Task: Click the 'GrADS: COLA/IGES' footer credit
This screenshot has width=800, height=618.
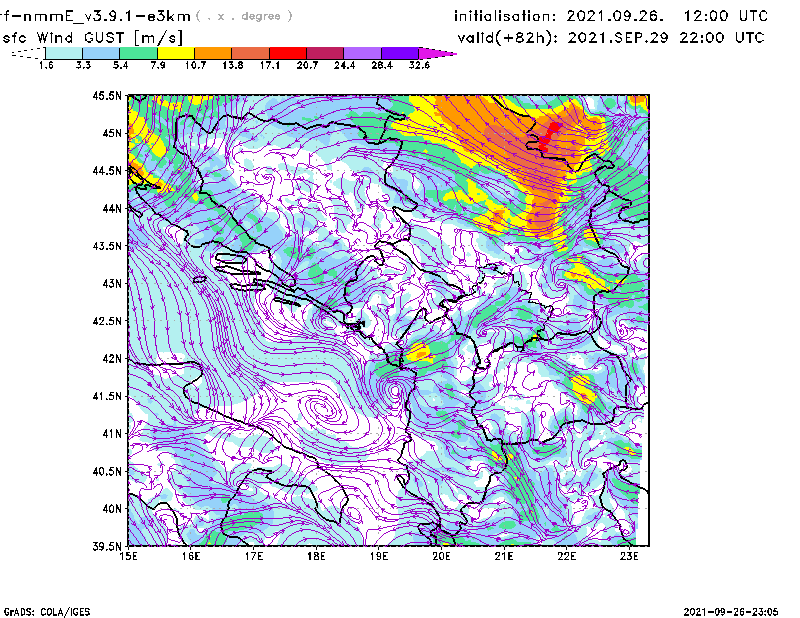Action: tap(47, 612)
